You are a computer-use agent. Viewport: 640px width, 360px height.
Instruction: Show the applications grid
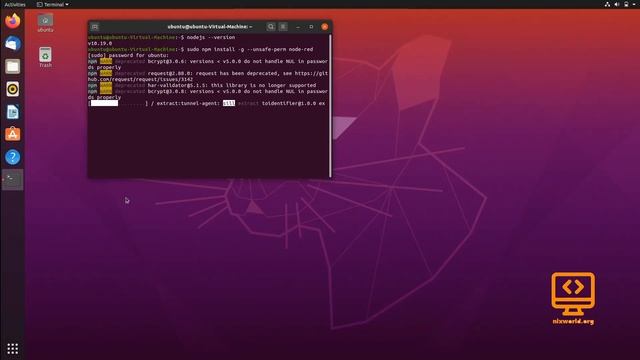(x=13, y=349)
